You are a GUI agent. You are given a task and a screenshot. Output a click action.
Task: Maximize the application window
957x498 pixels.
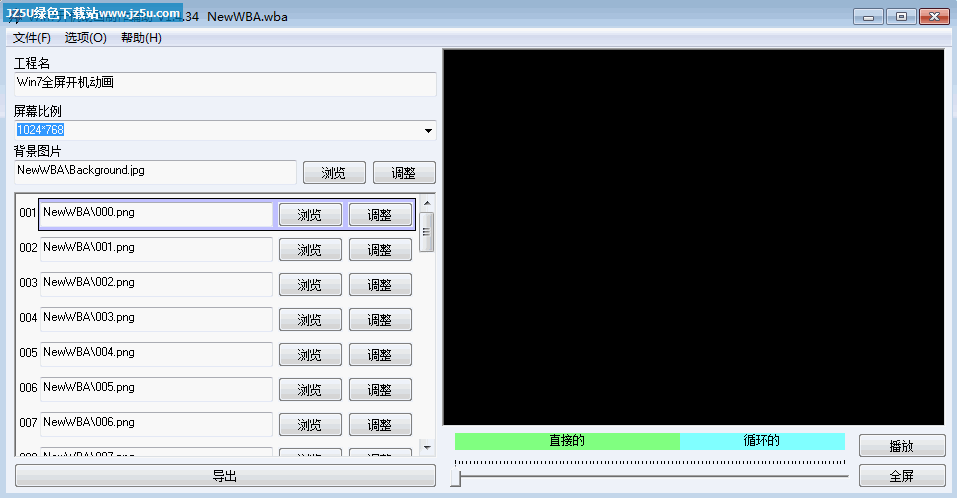coord(901,16)
